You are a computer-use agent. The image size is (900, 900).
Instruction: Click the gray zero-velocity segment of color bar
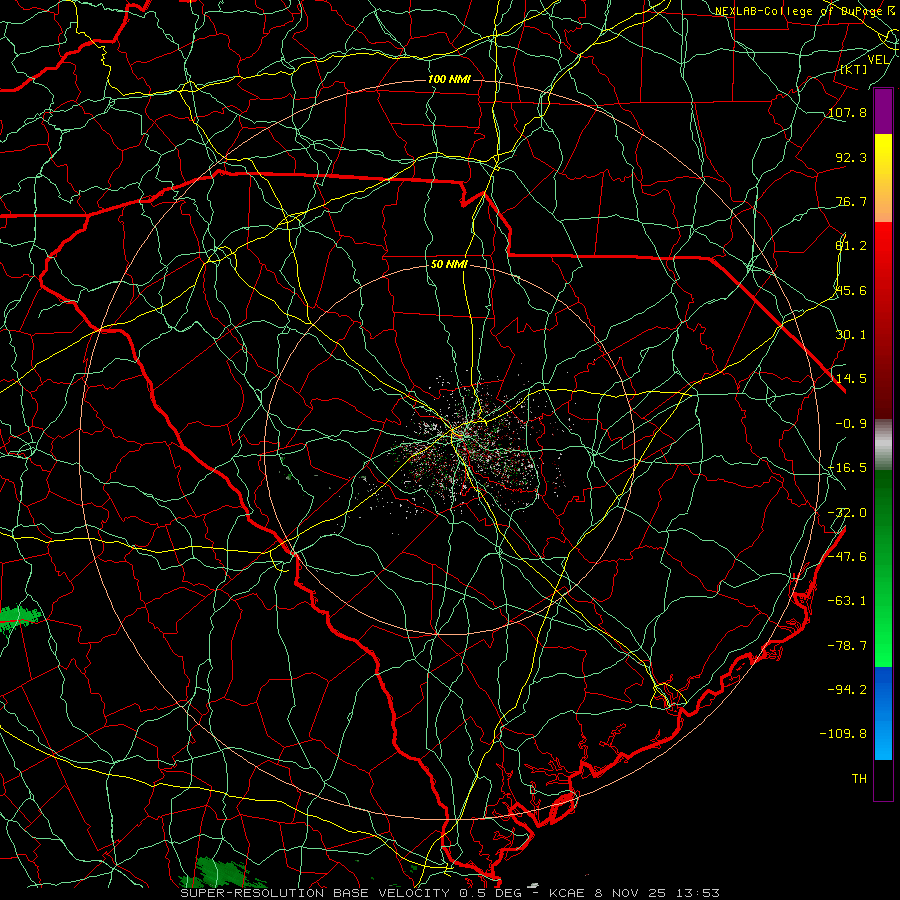click(883, 444)
